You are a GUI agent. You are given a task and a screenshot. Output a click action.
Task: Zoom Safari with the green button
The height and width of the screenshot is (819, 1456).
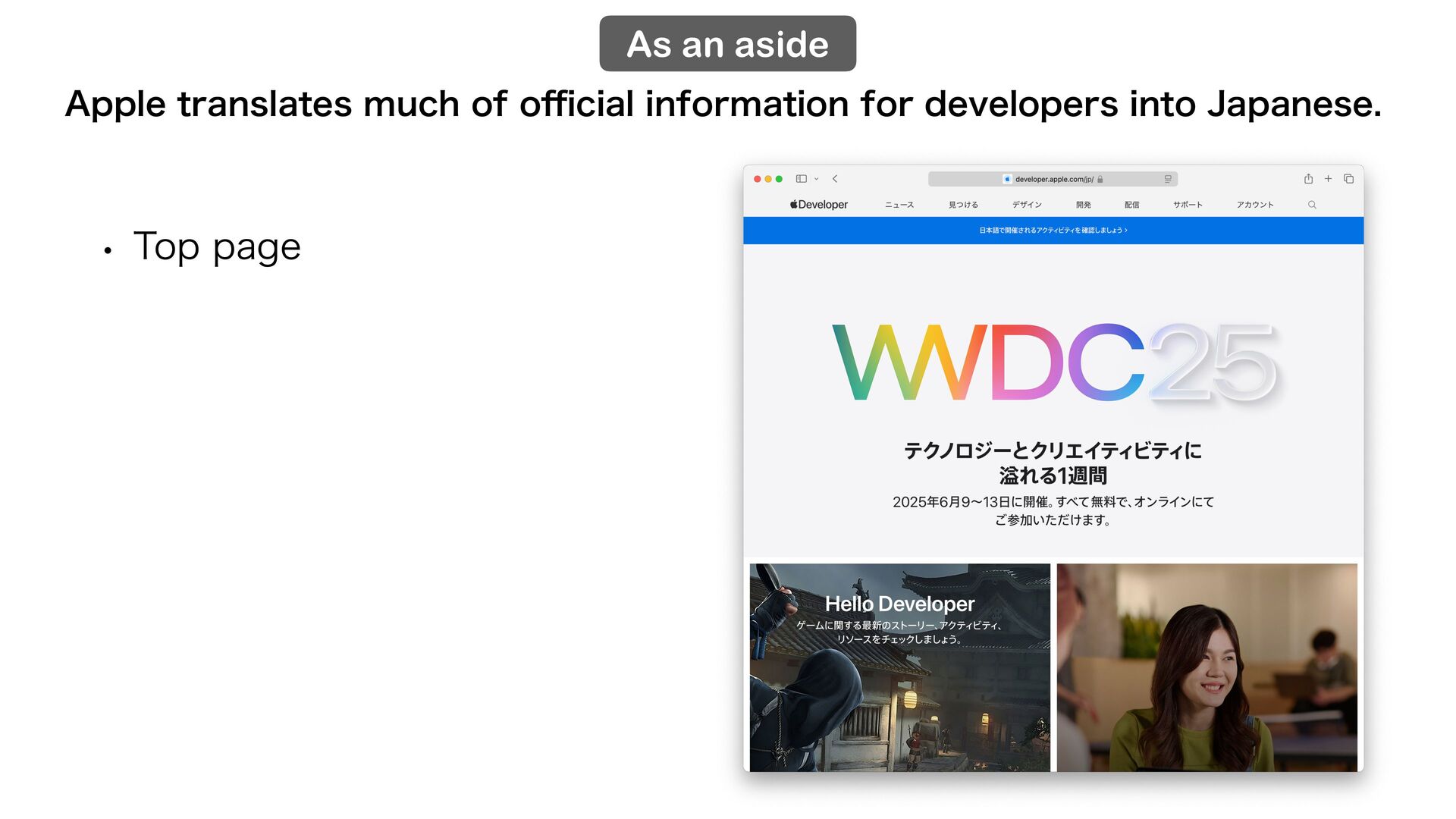coord(779,179)
